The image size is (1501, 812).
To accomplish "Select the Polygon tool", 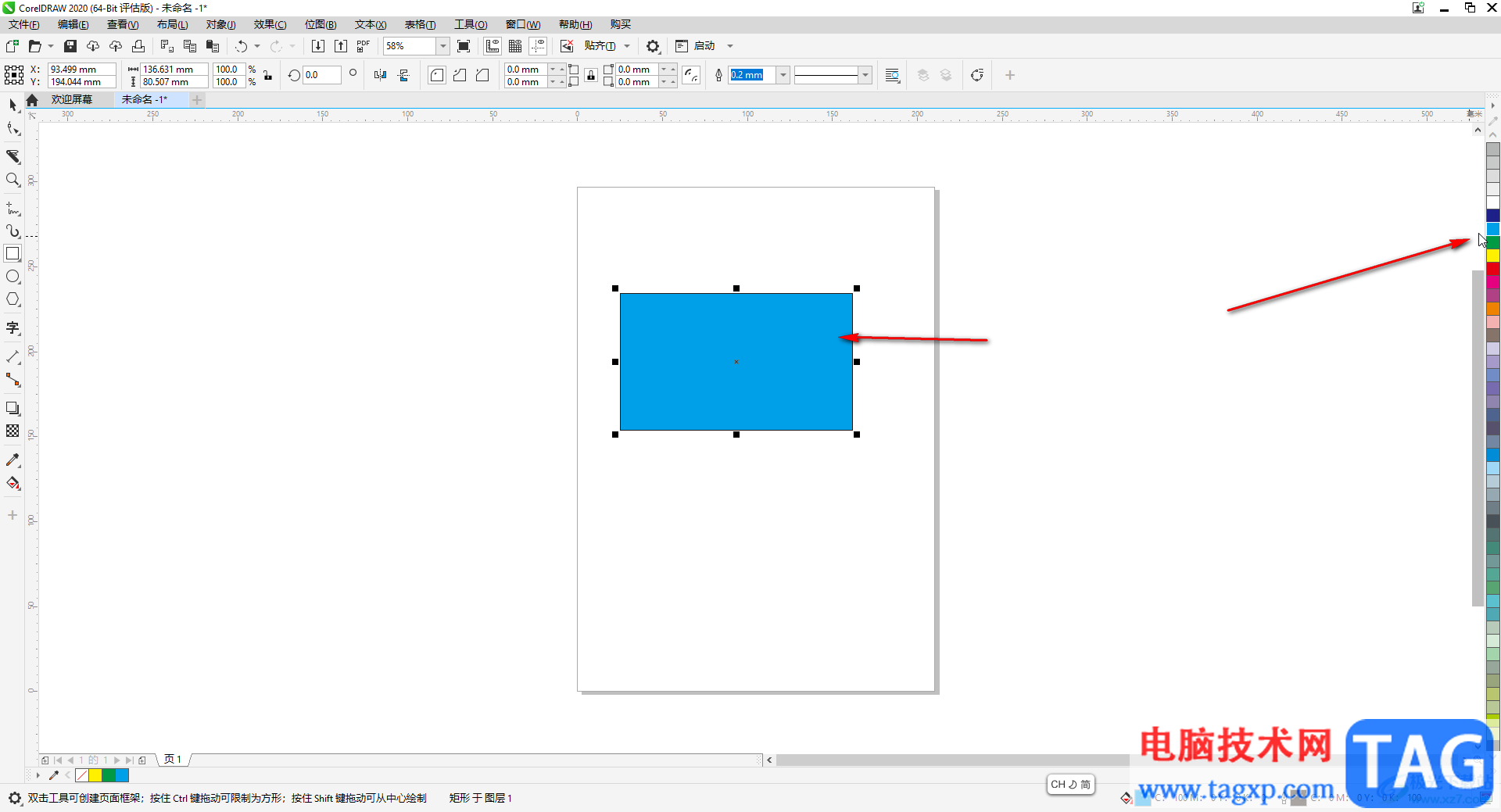I will point(13,299).
